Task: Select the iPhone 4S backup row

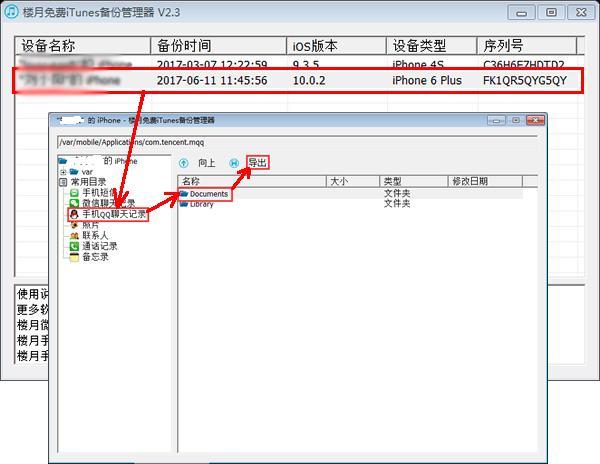Action: [300, 64]
